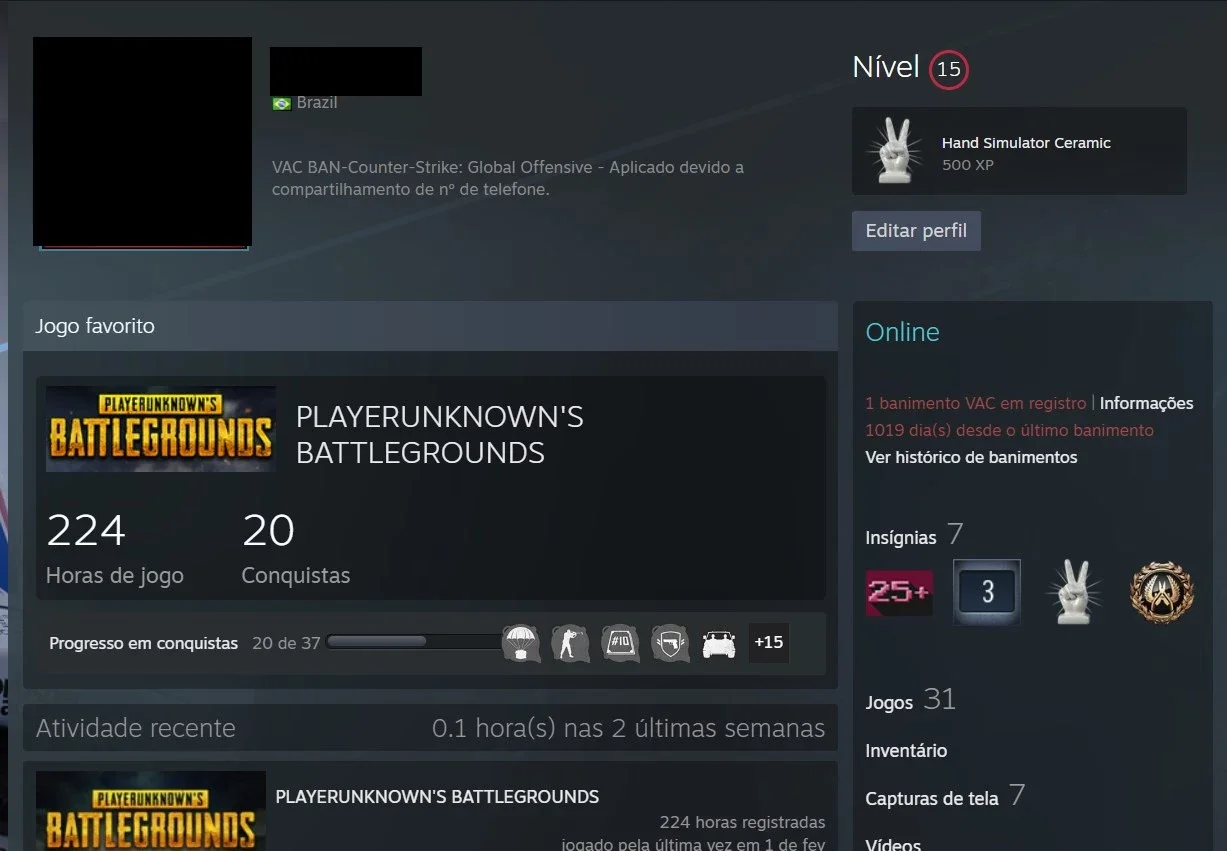1227x851 pixels.
Task: Open the Insígnias badges list
Action: coord(901,538)
